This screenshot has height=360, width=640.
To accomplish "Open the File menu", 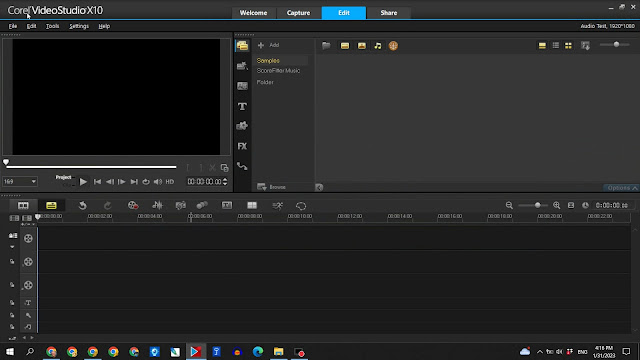I will (13, 26).
